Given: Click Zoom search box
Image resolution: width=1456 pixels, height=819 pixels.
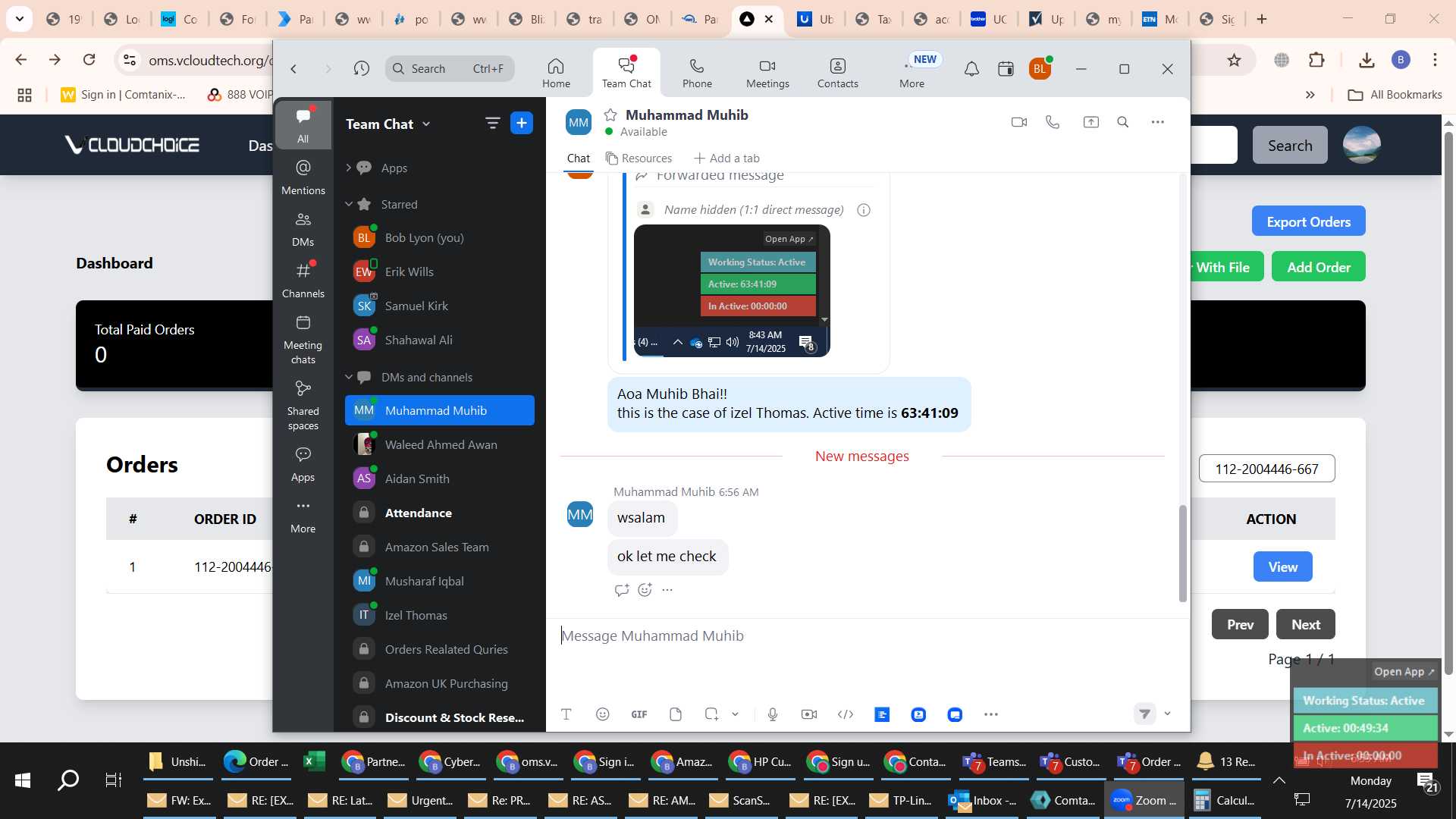Looking at the screenshot, I should pos(450,69).
